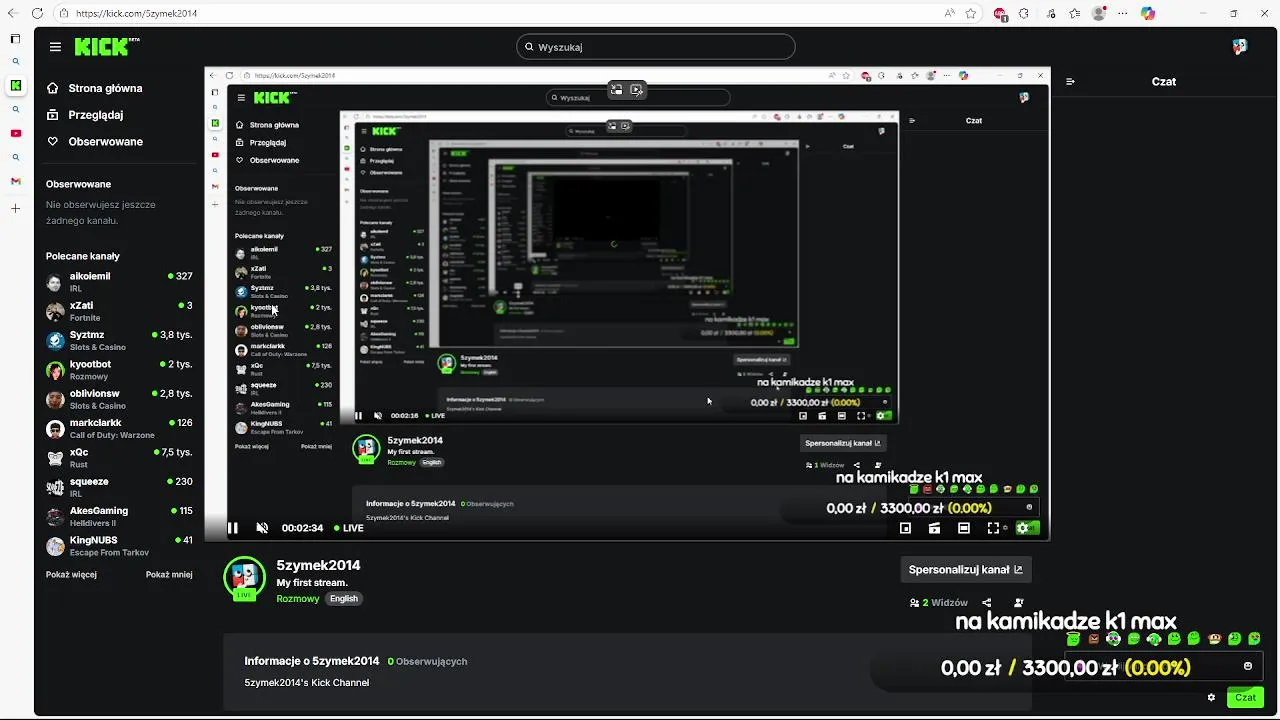Add page to favorites star
The image size is (1280, 720).
click(x=971, y=14)
